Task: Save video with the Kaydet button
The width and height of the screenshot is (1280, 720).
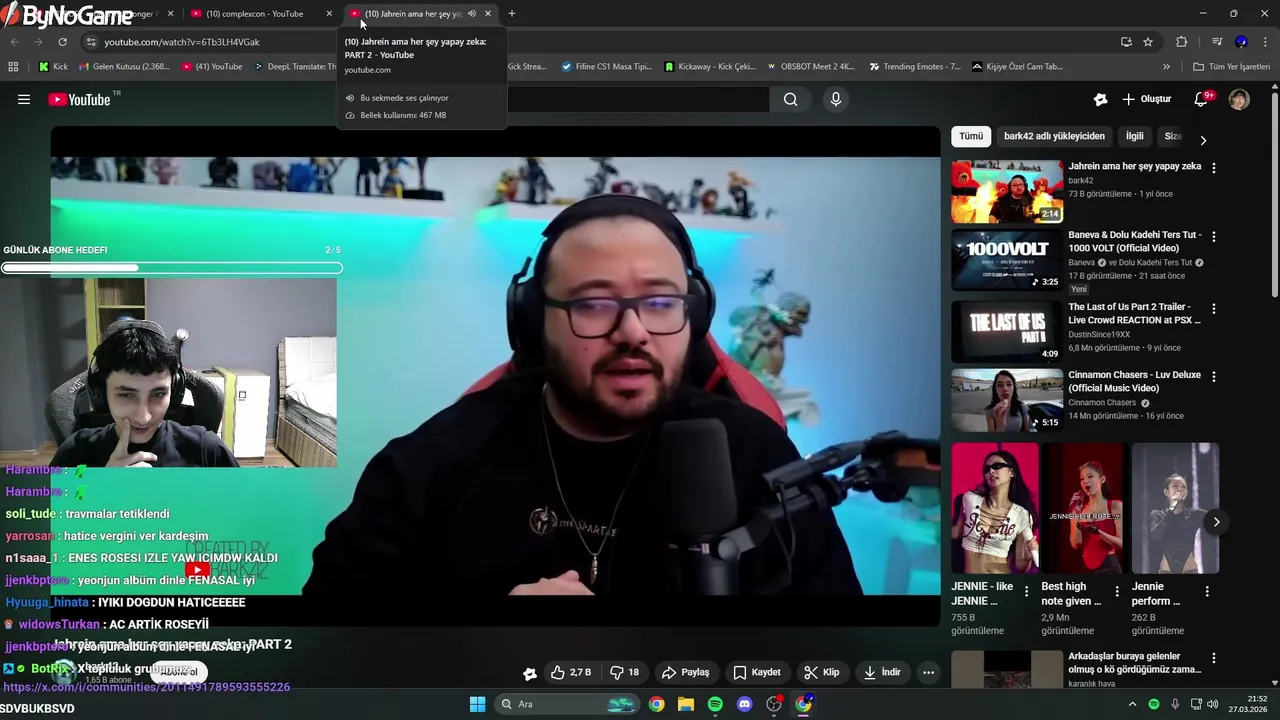Action: tap(757, 672)
